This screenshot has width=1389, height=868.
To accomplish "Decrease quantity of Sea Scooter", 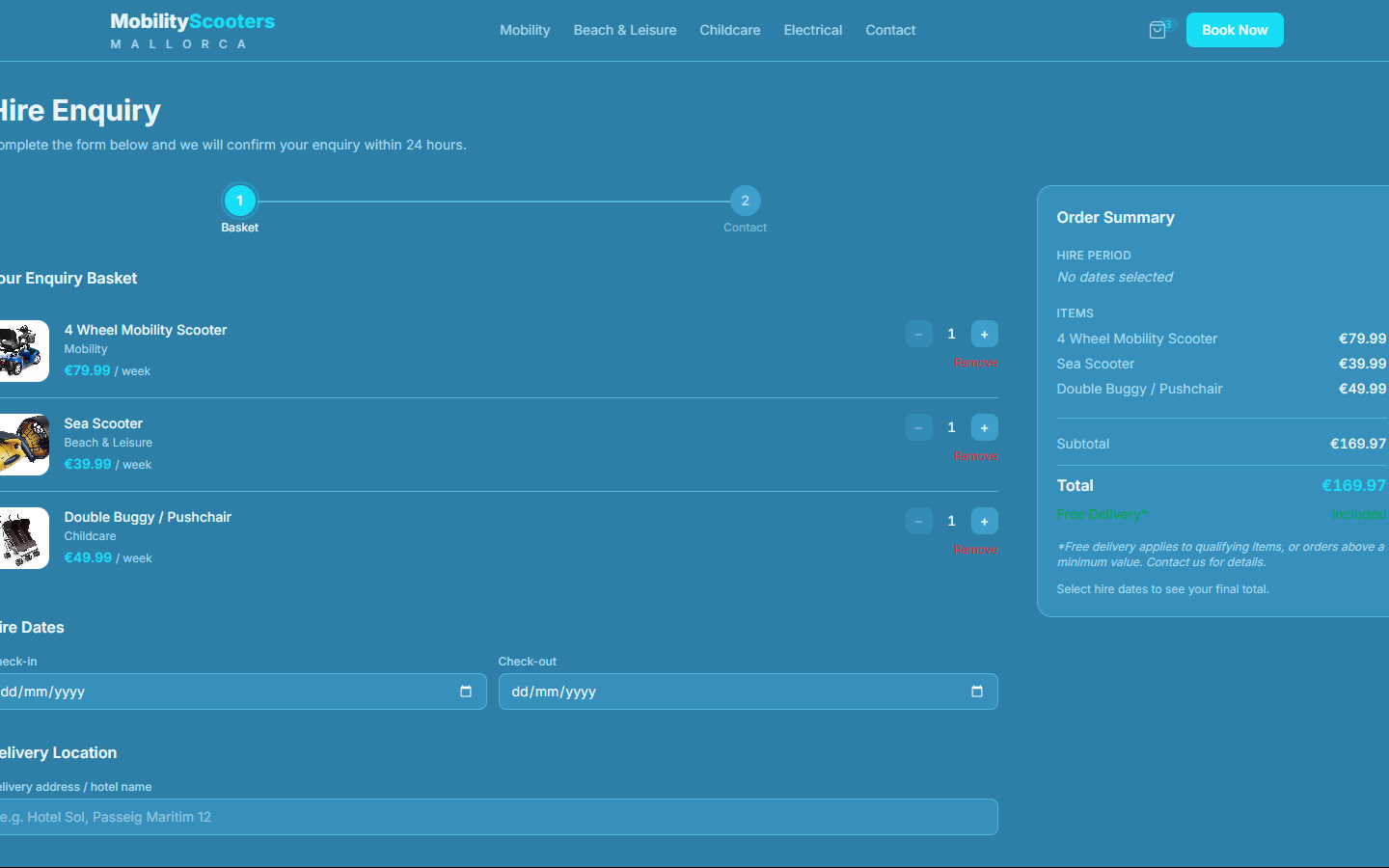I will (919, 427).
